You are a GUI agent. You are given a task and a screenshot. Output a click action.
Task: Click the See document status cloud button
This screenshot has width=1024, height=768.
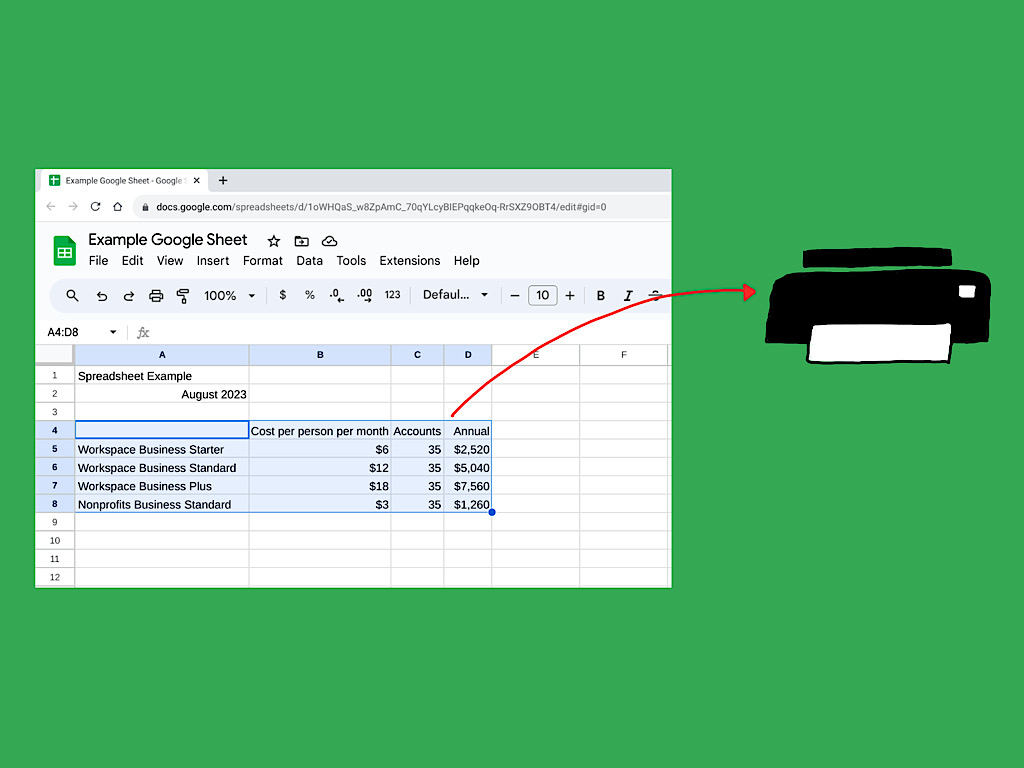(329, 241)
